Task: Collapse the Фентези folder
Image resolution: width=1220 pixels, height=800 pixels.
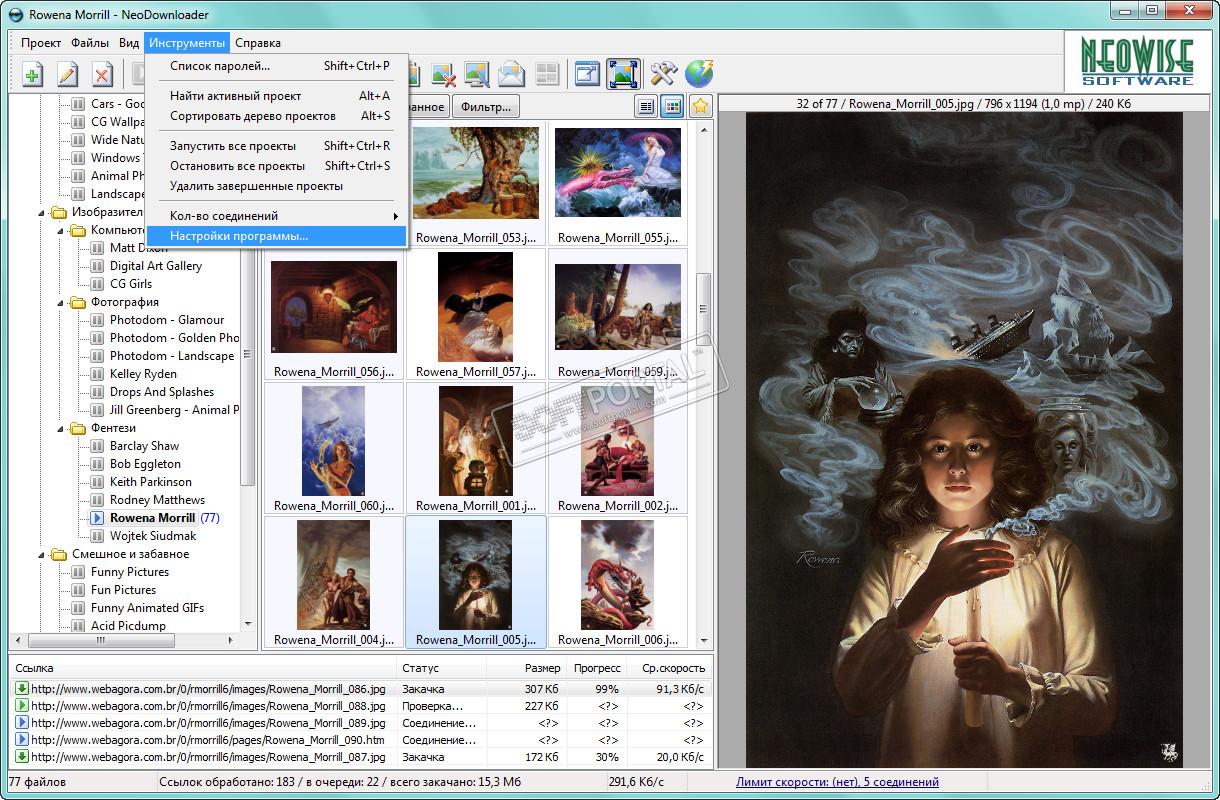Action: click(61, 428)
